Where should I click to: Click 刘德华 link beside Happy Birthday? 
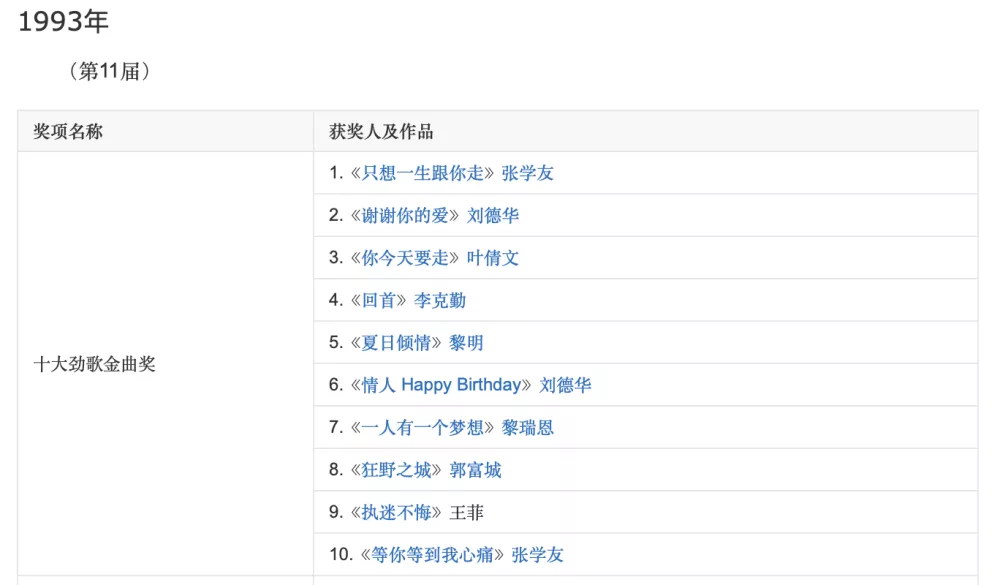pyautogui.click(x=566, y=385)
